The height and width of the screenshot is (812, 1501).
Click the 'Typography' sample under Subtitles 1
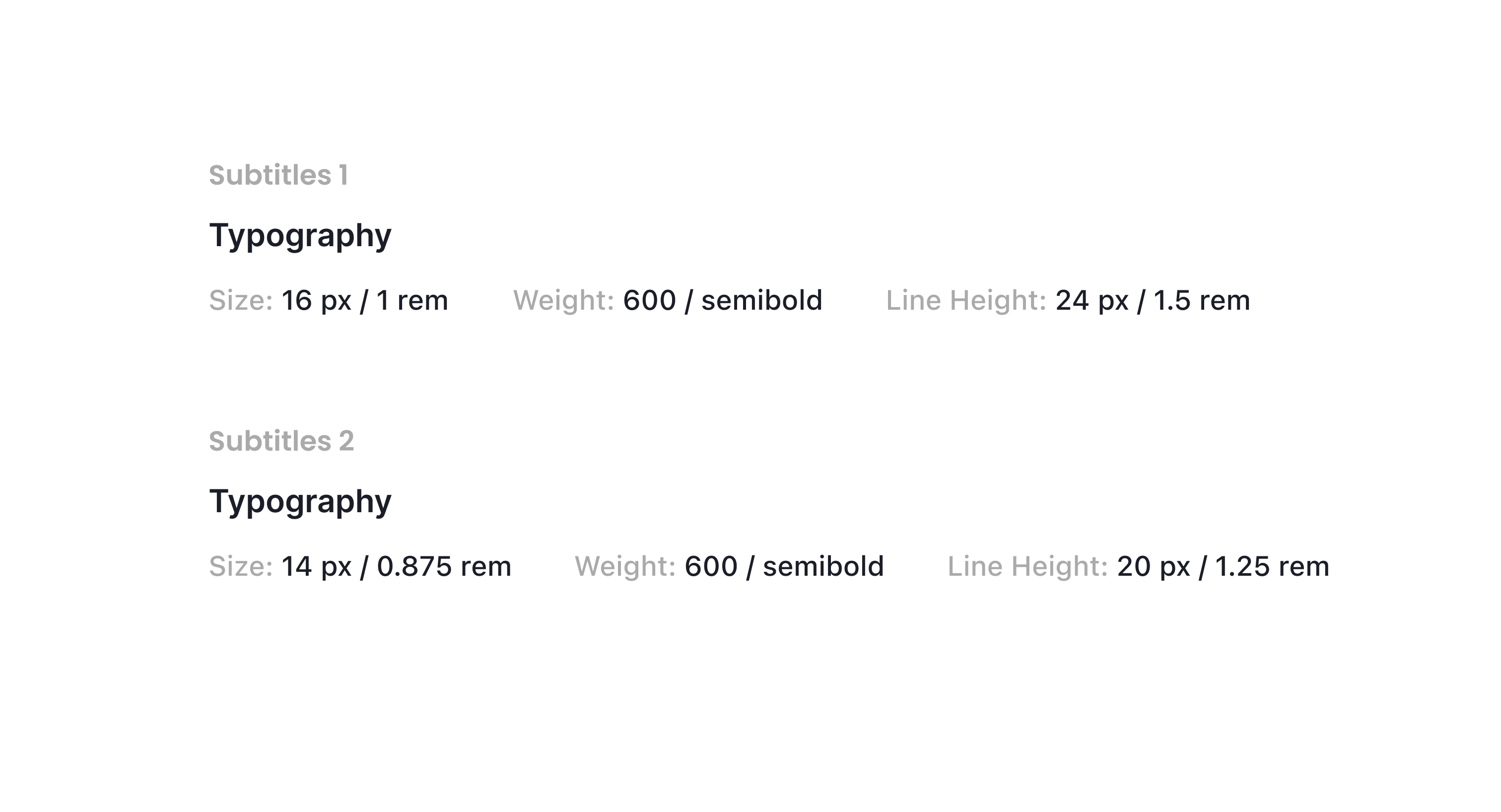point(300,236)
